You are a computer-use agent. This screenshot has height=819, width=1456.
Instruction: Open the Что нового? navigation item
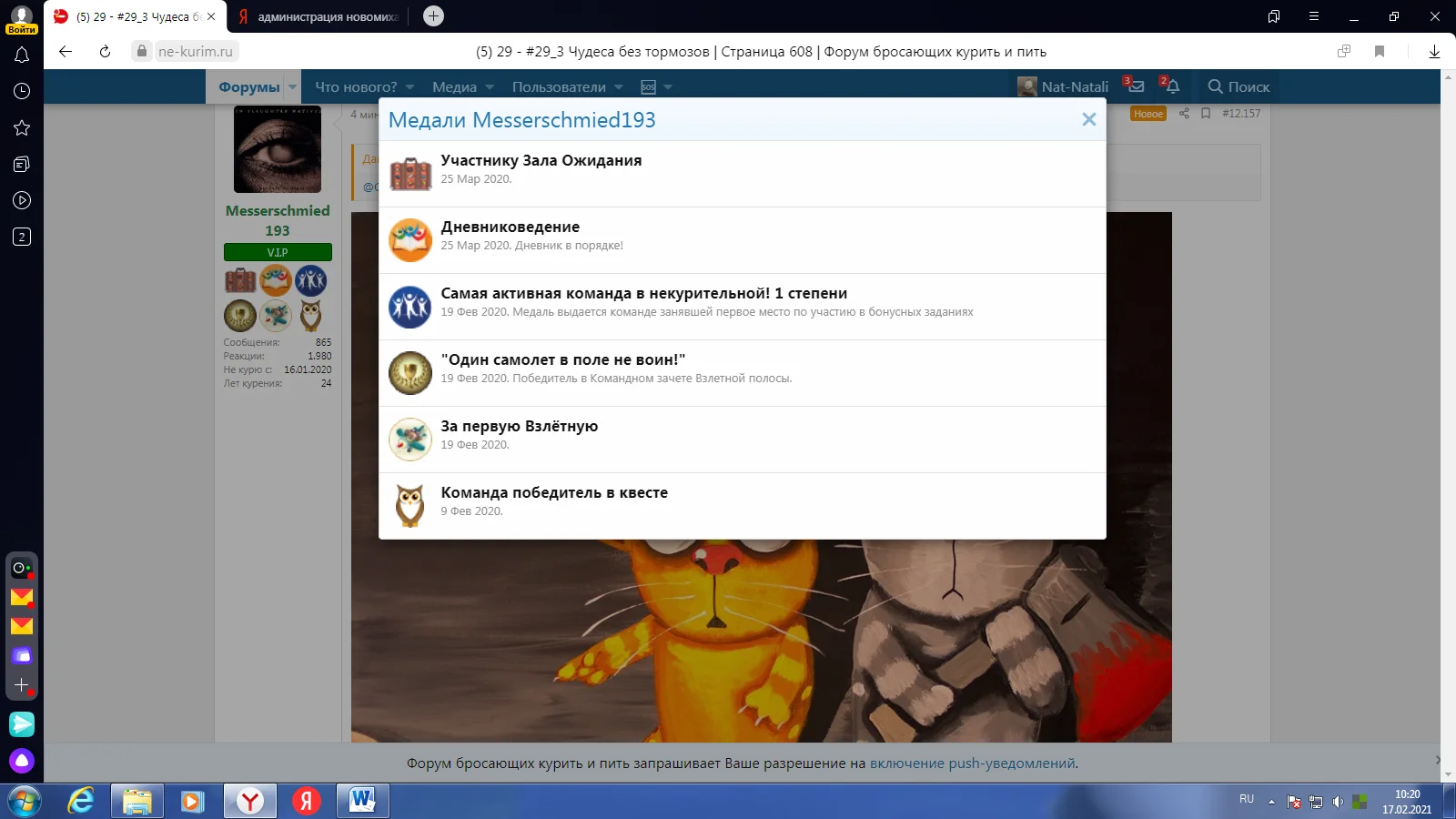point(356,87)
